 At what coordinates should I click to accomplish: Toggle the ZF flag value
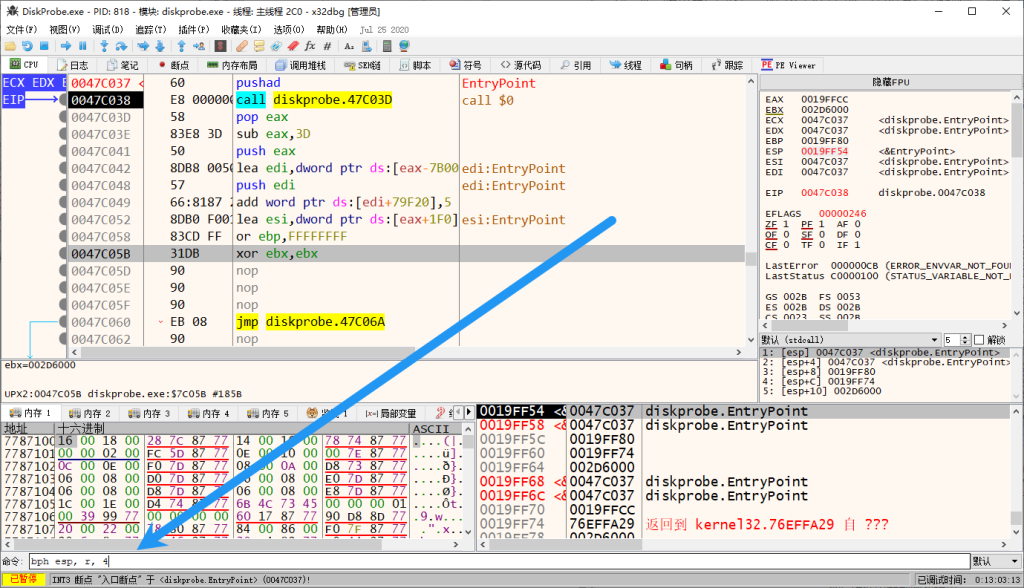click(786, 224)
